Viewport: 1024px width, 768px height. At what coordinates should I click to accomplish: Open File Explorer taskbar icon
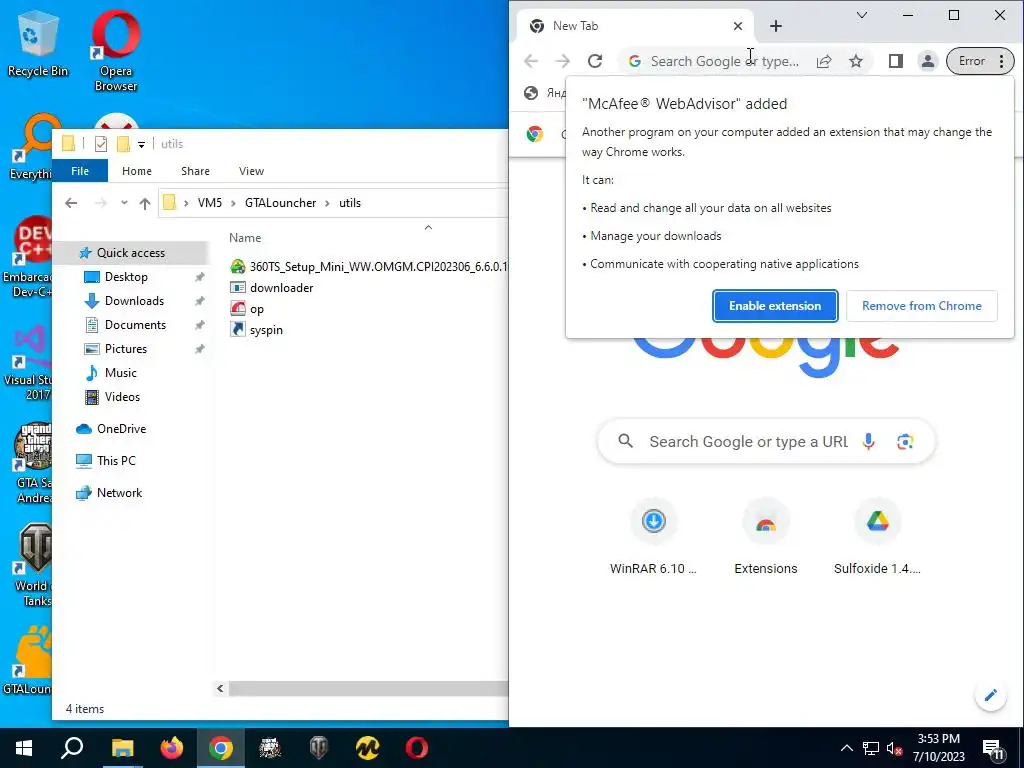pyautogui.click(x=122, y=748)
